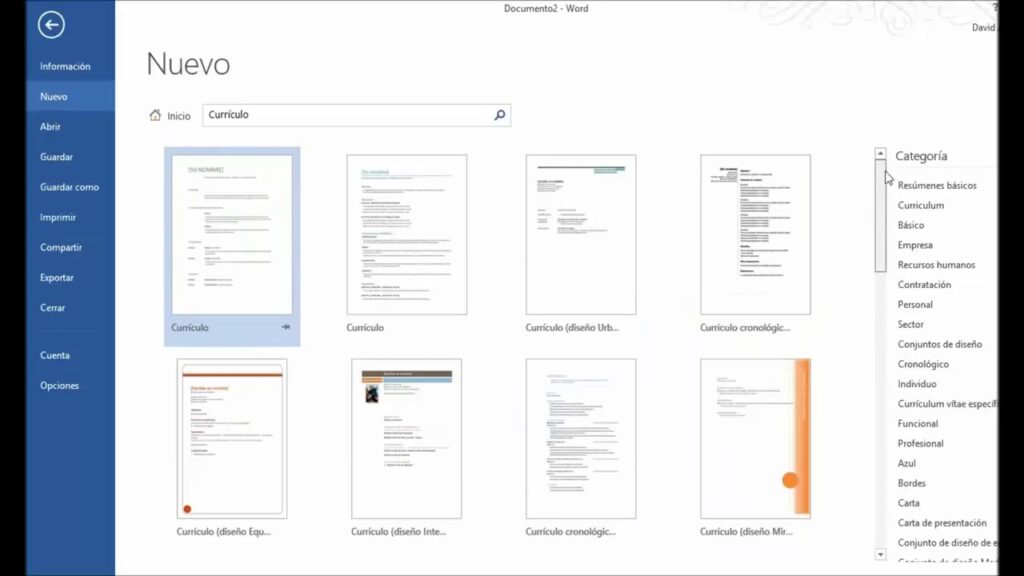Open the Cuenta settings
Viewport: 1024px width, 576px height.
[56, 355]
